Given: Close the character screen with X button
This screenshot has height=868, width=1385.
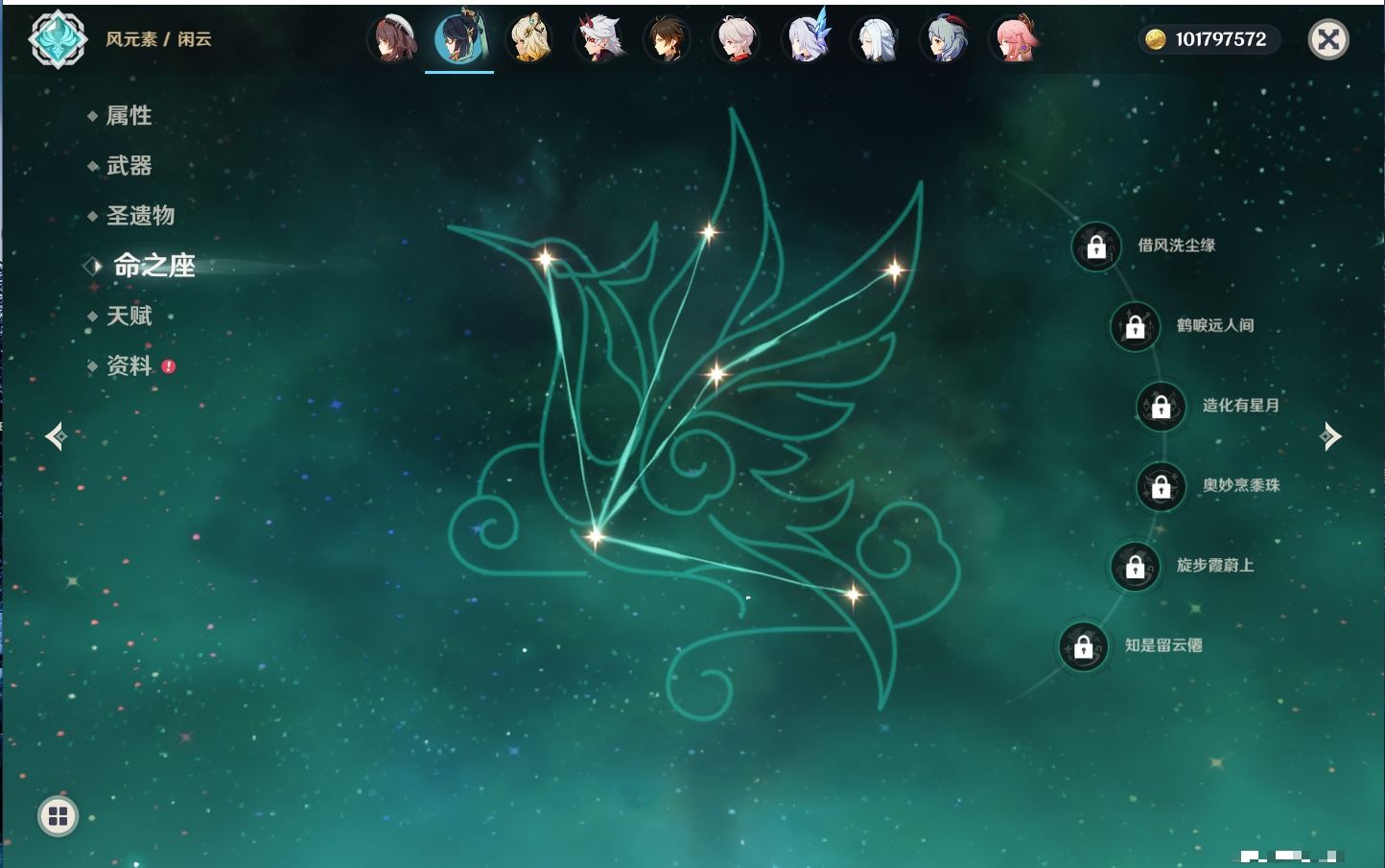Looking at the screenshot, I should [x=1328, y=39].
